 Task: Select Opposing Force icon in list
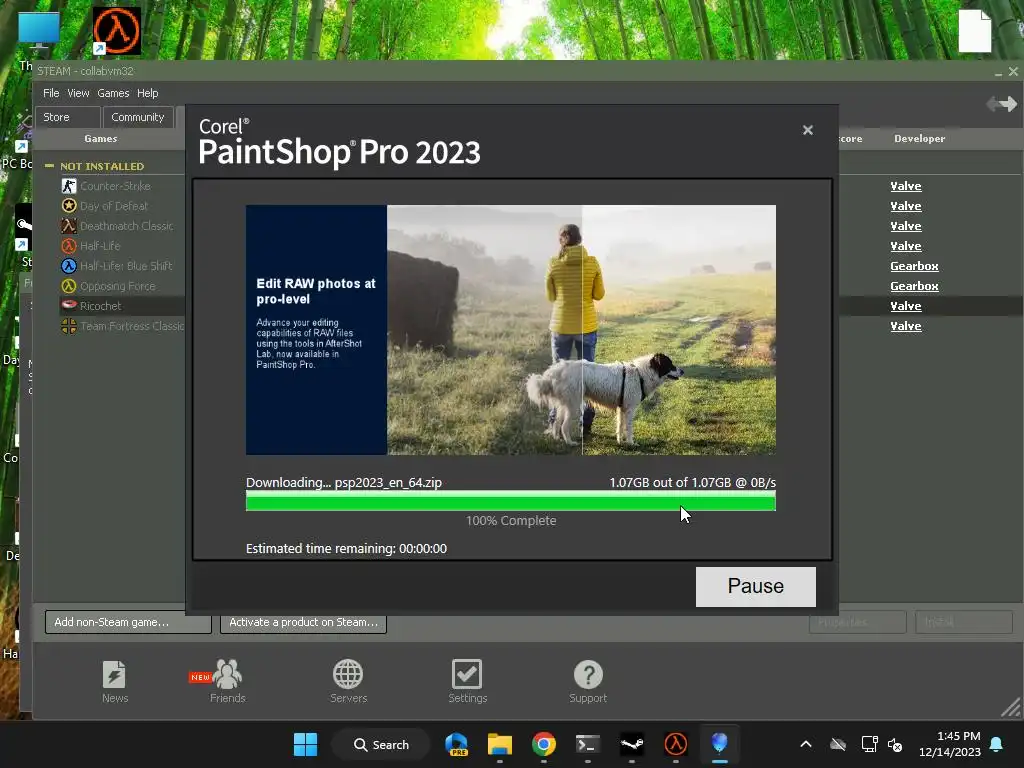[69, 286]
